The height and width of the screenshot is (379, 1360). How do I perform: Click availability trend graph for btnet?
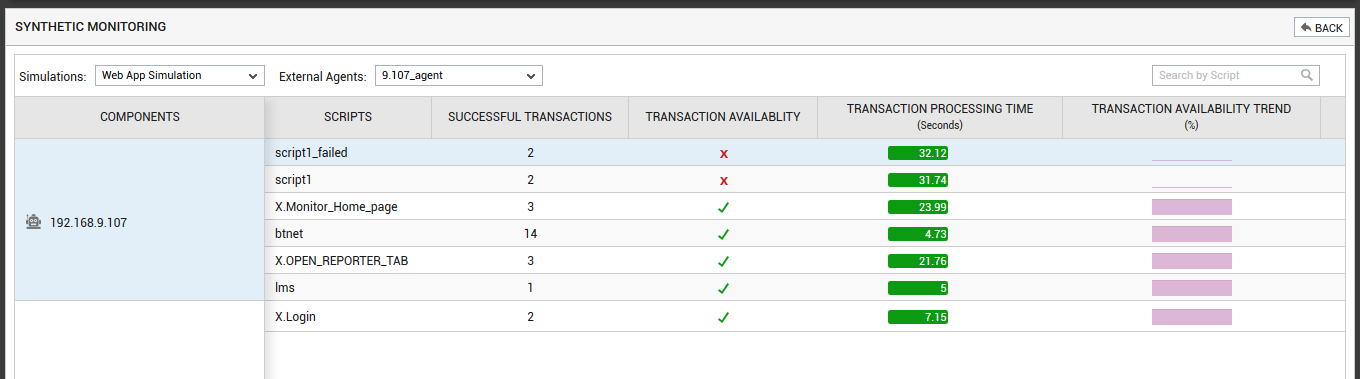coord(1192,234)
